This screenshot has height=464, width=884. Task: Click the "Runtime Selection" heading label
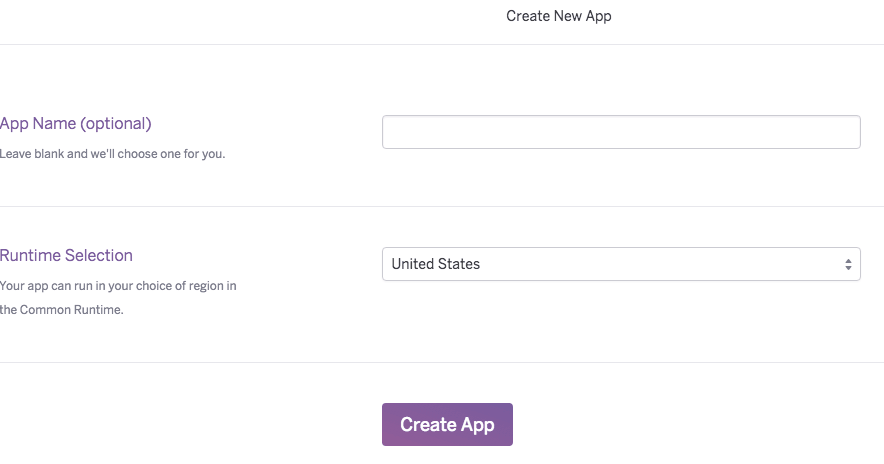tap(66, 256)
